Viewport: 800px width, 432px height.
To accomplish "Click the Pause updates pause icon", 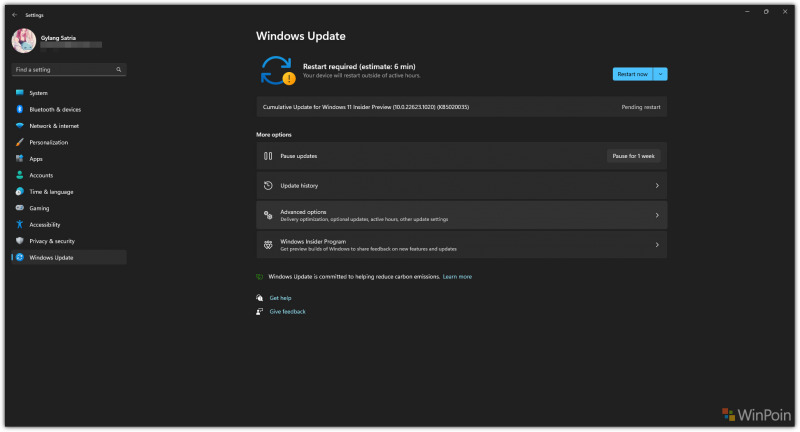I will [268, 156].
